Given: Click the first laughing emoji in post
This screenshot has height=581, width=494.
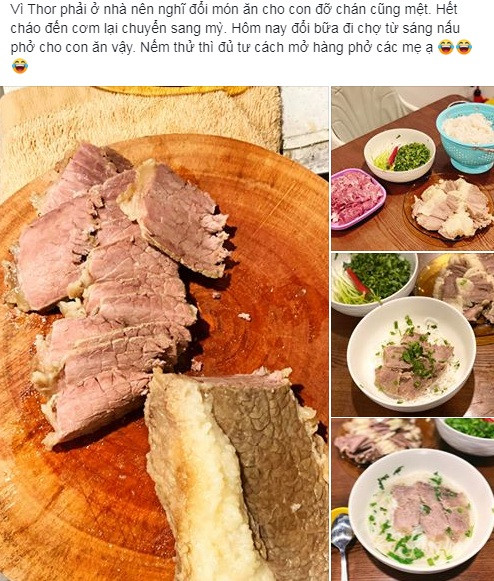Looking at the screenshot, I should (445, 47).
